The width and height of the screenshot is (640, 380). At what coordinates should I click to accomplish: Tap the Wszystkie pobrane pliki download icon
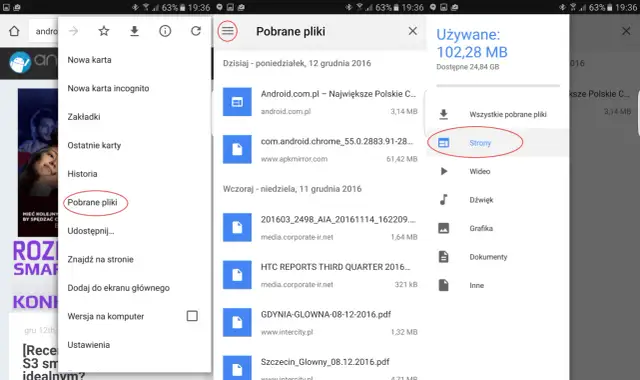(444, 114)
